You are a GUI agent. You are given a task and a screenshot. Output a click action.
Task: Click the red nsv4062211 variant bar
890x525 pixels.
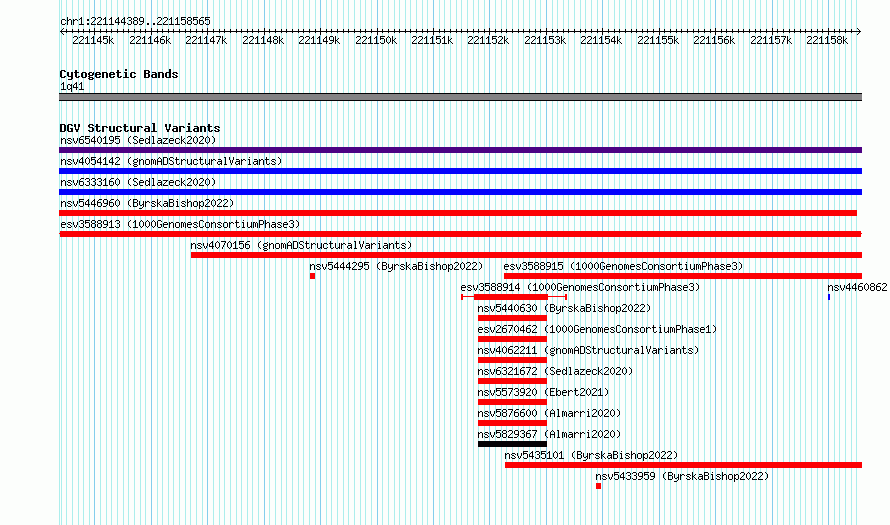coord(512,360)
